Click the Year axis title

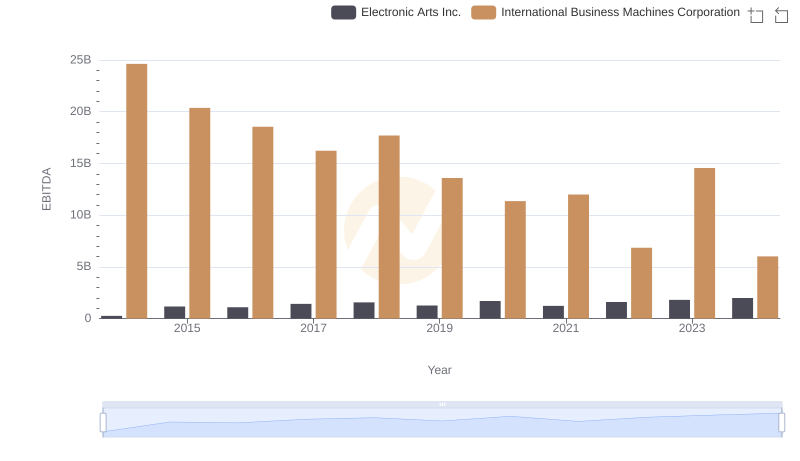tap(439, 370)
